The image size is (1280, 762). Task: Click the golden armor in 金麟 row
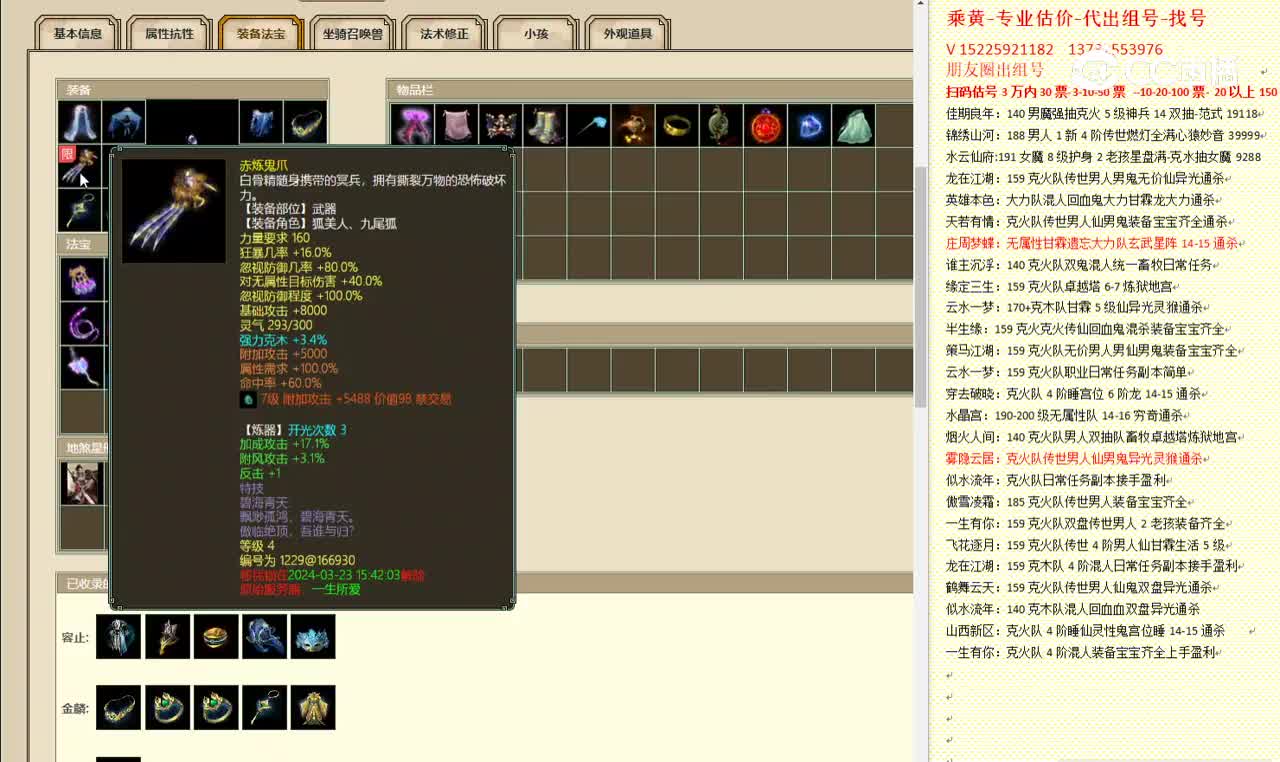point(313,707)
